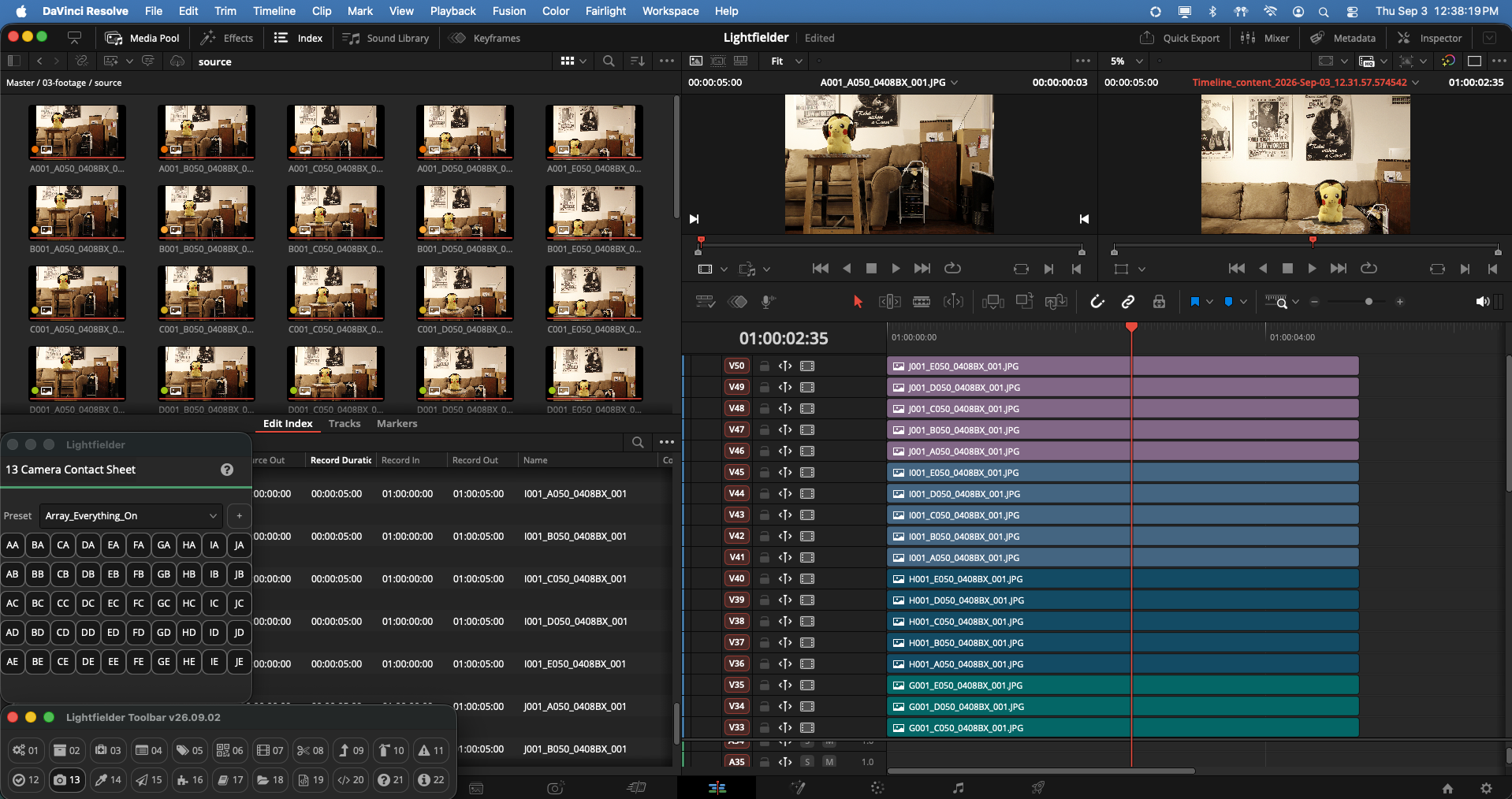Open Sound Library panel
Viewport: 1512px width, 799px height.
385,38
